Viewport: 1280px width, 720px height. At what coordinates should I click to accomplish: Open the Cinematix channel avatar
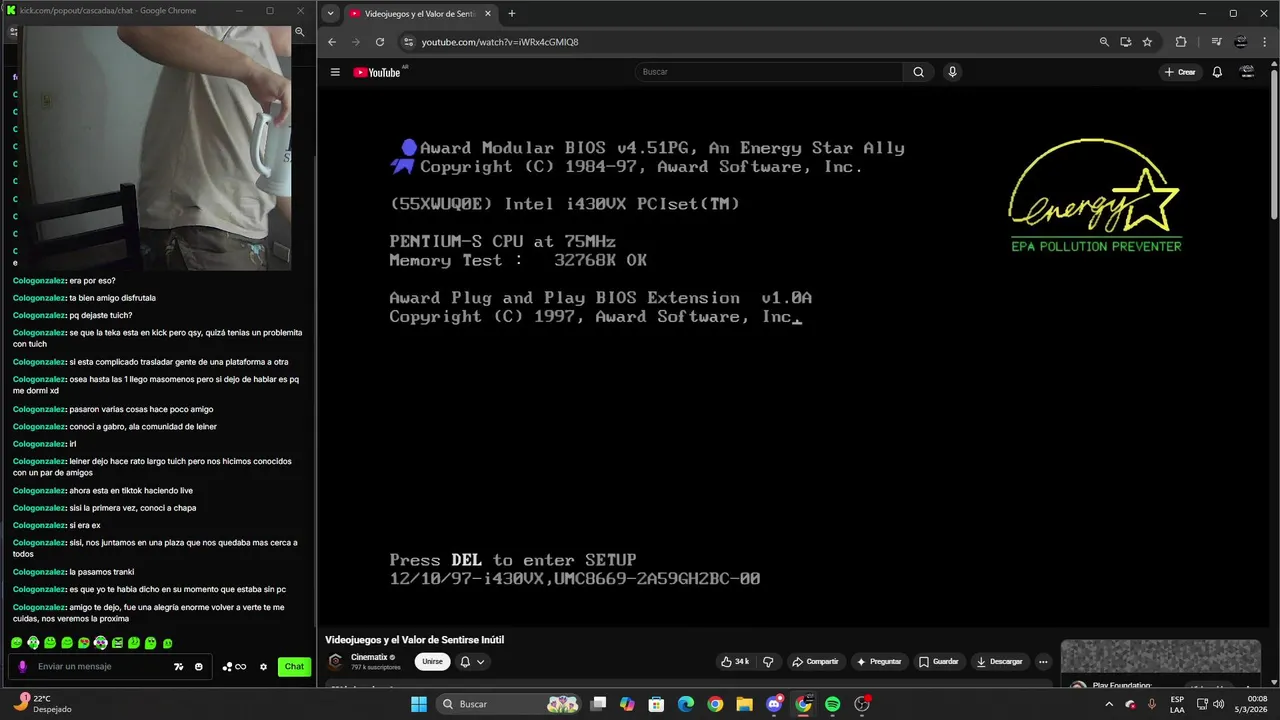point(336,662)
